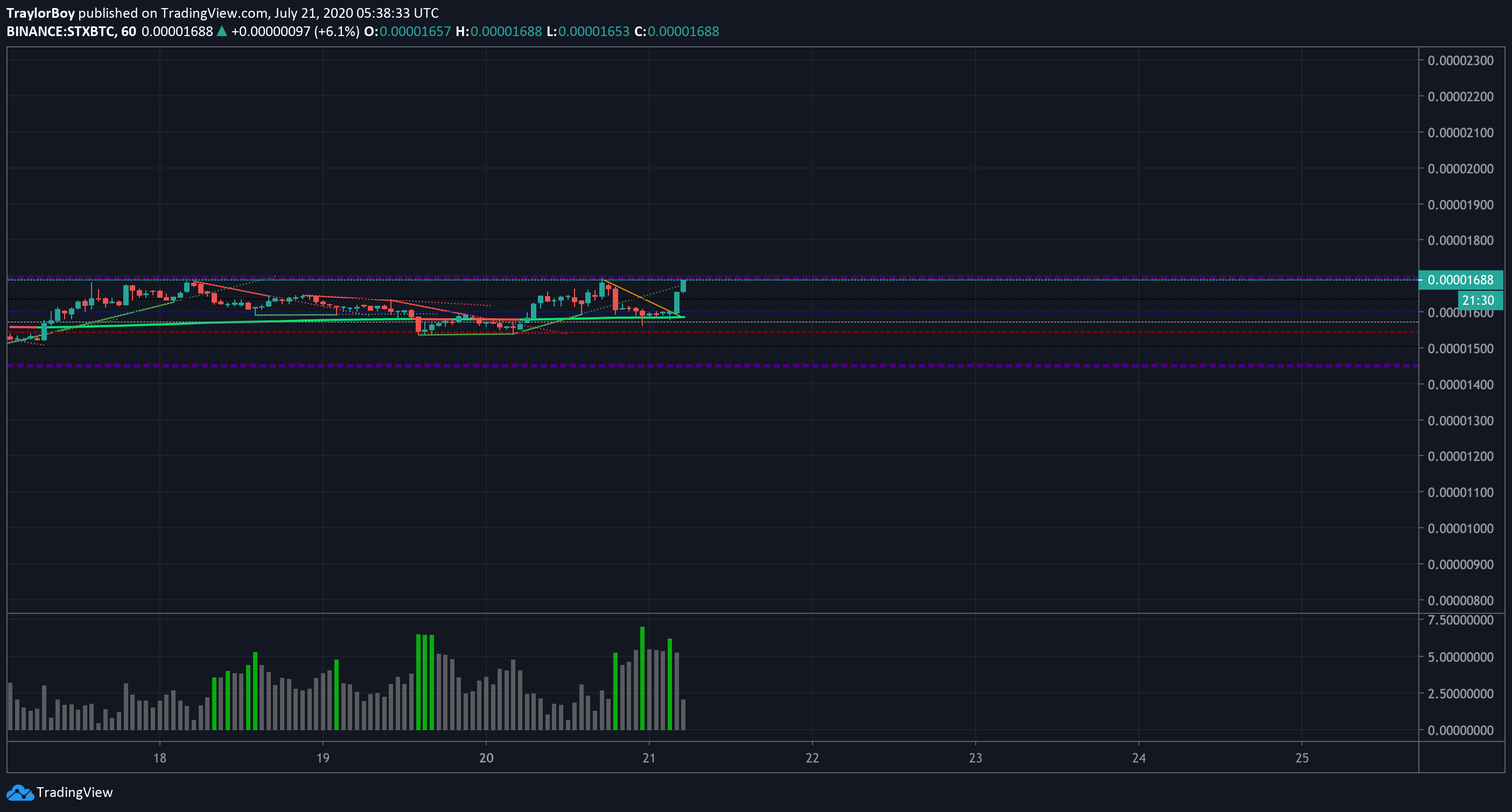Click the TradingView brand text
1512x812 pixels.
74,793
